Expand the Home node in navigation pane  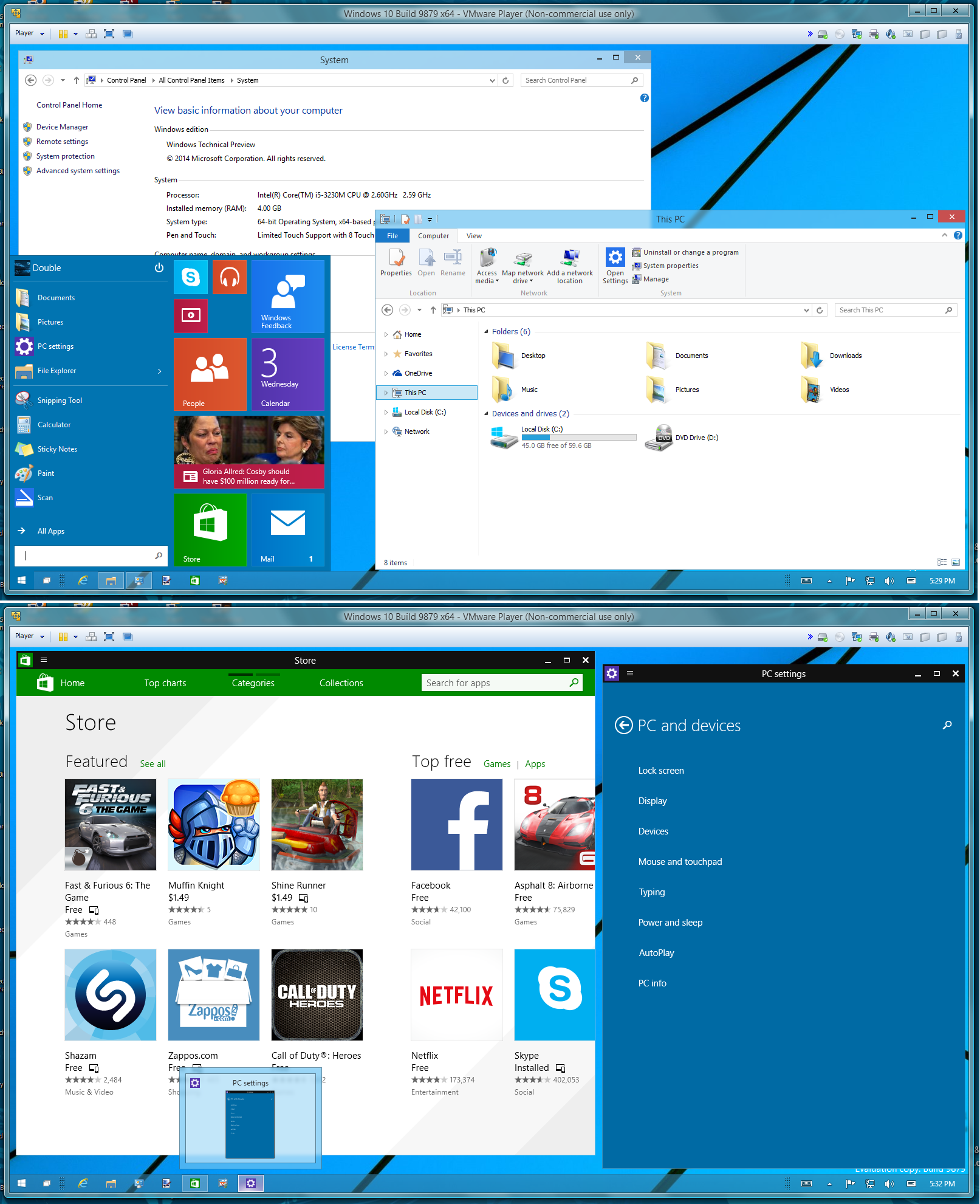pos(386,334)
